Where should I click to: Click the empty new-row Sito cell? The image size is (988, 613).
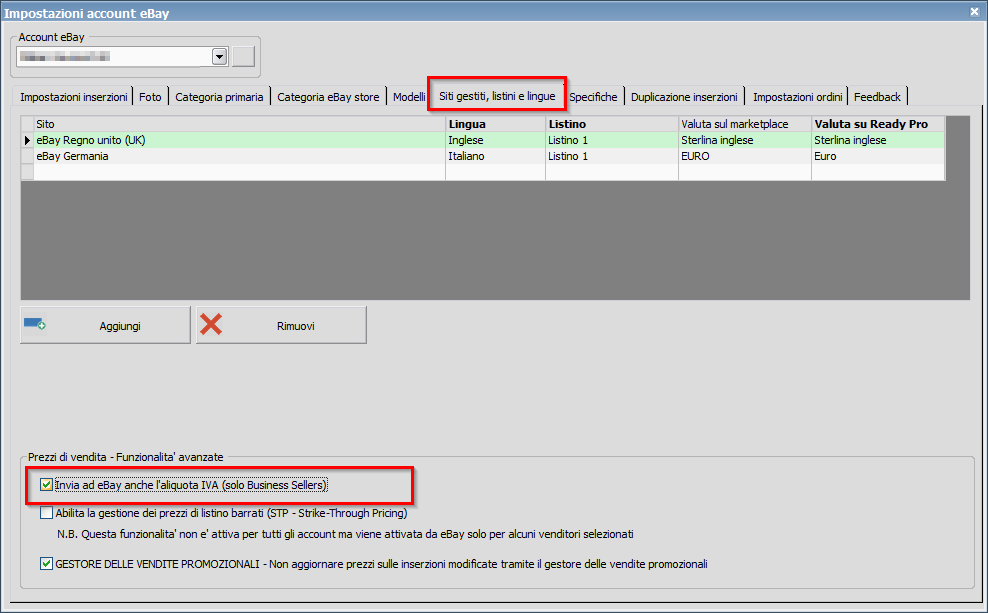(239, 172)
